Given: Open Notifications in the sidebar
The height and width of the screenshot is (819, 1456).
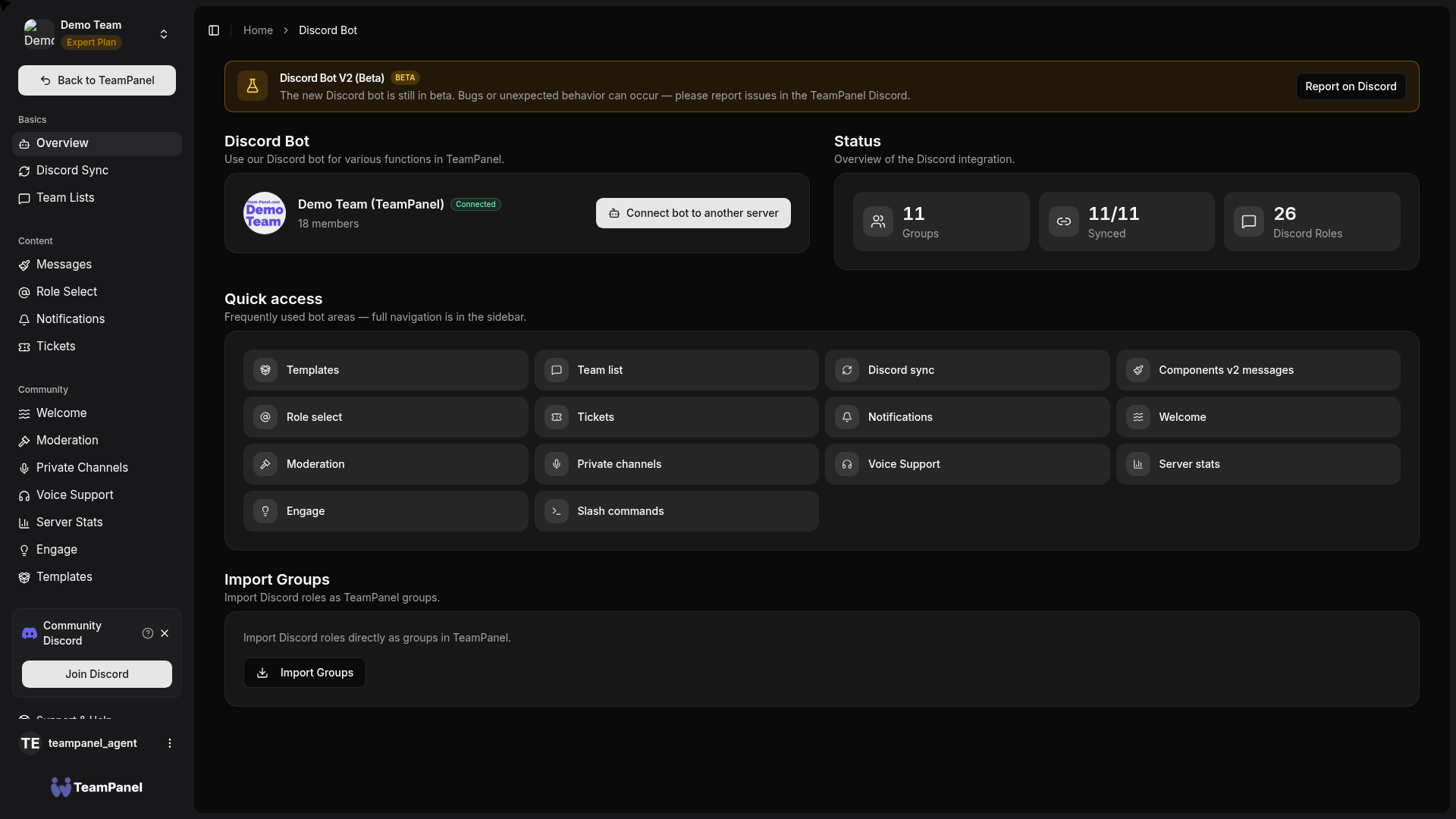Looking at the screenshot, I should tap(97, 319).
